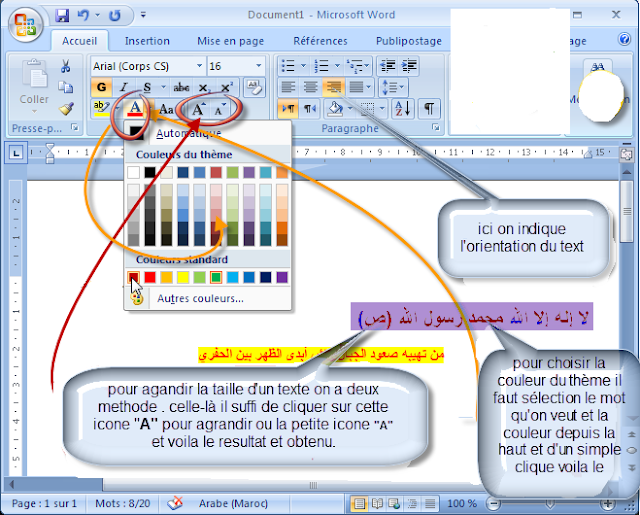Shrink font size with small A
Screen dimensions: 640x515
pos(220,109)
